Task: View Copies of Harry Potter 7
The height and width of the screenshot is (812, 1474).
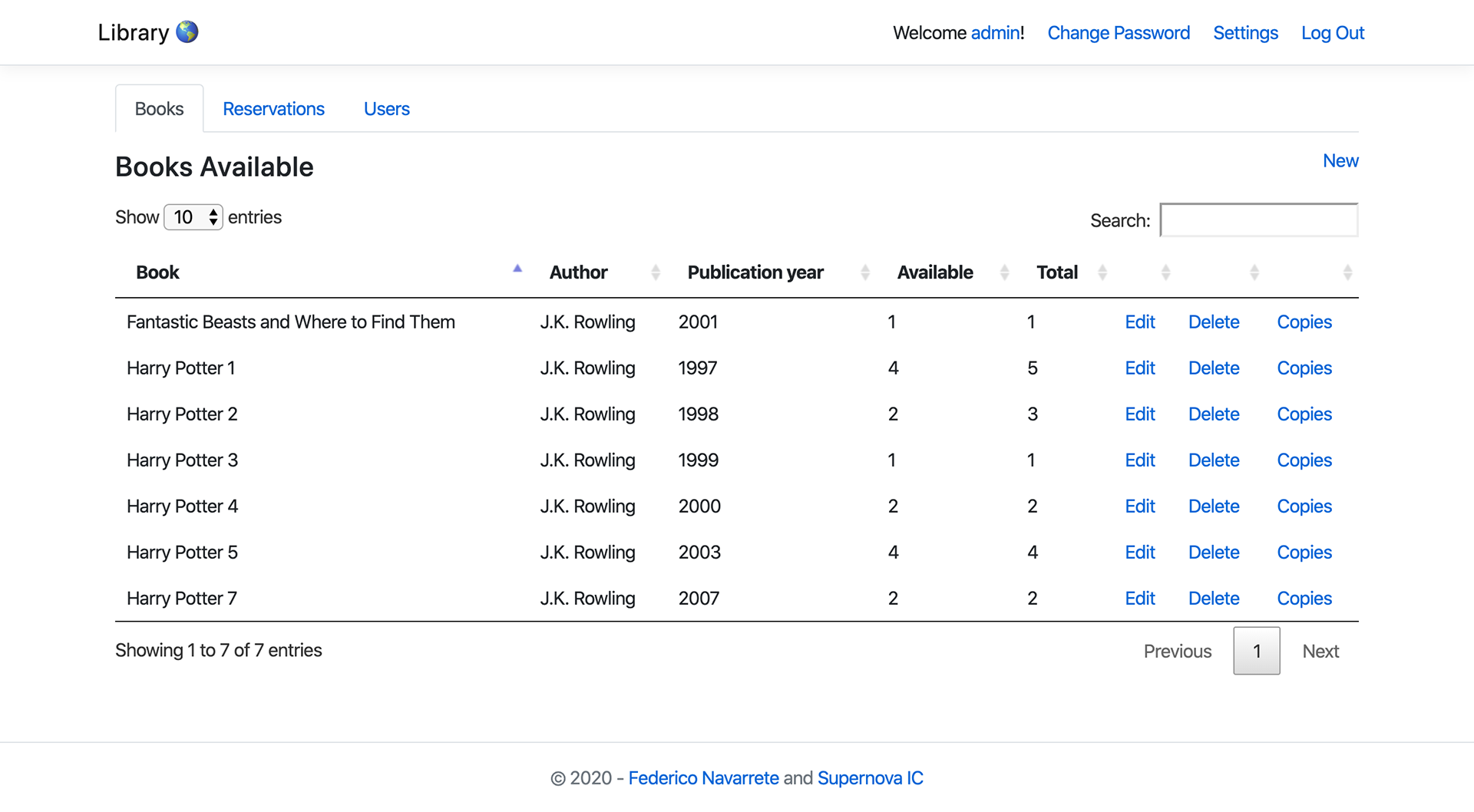Action: click(1304, 598)
